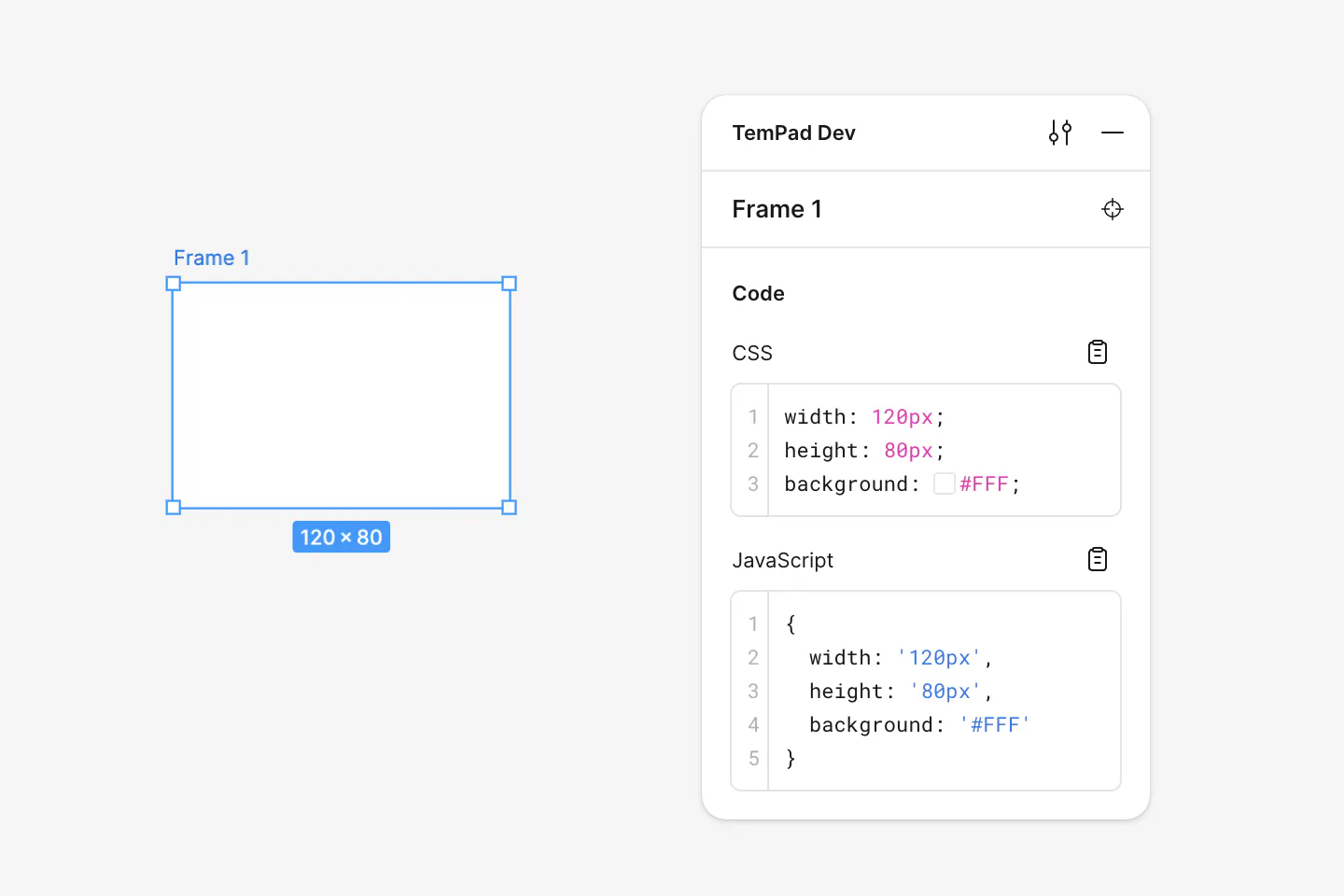Open TemPad Dev preferences sliders icon
The width and height of the screenshot is (1344, 896).
1060,133
